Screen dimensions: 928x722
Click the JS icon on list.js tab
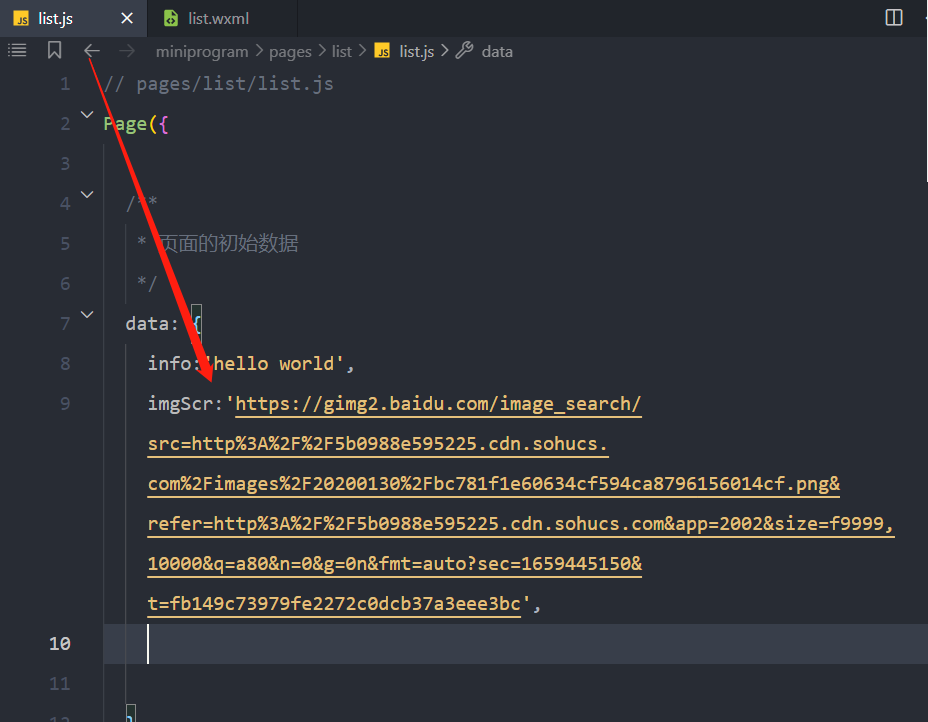pyautogui.click(x=21, y=18)
